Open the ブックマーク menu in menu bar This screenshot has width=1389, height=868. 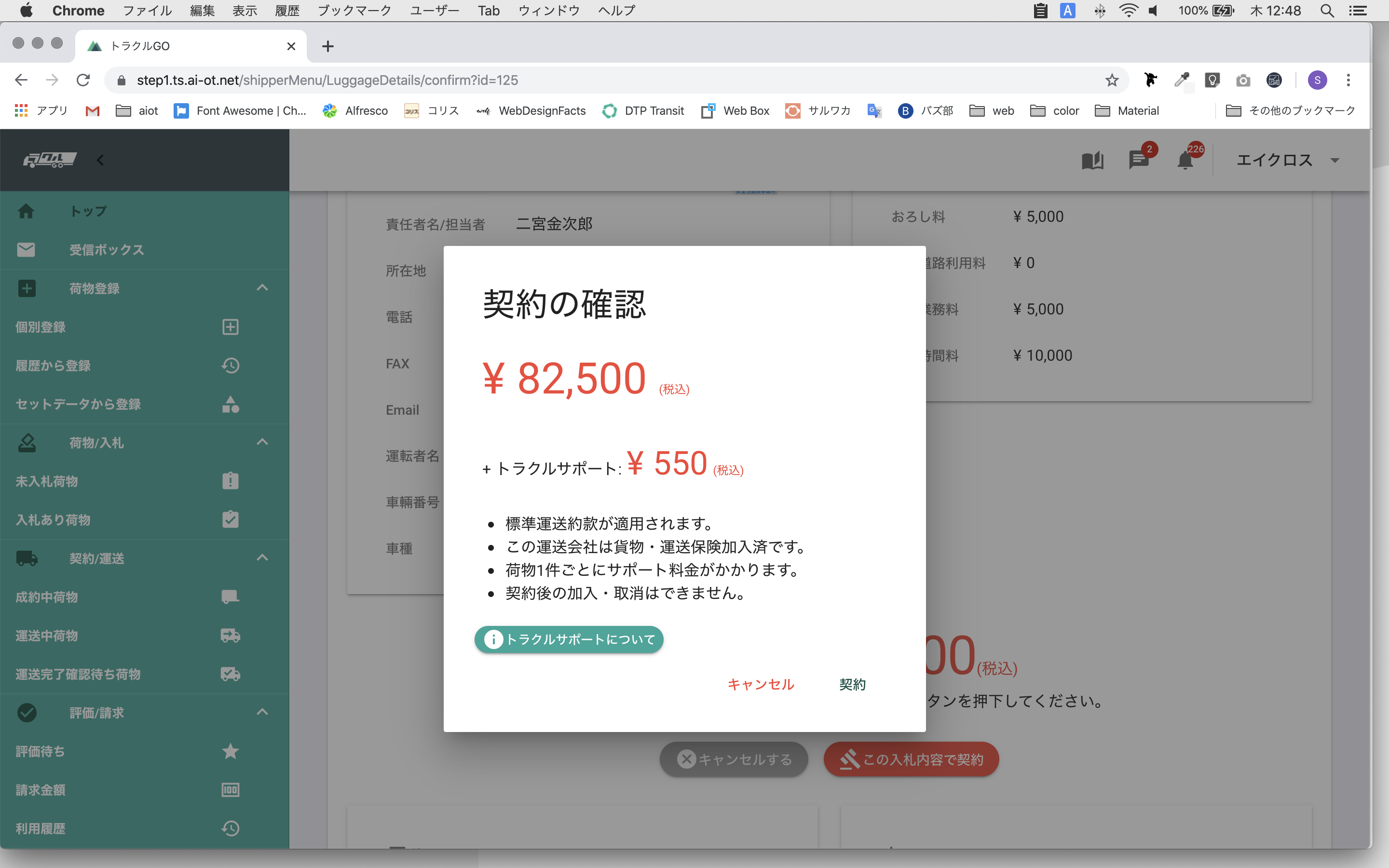(x=354, y=10)
